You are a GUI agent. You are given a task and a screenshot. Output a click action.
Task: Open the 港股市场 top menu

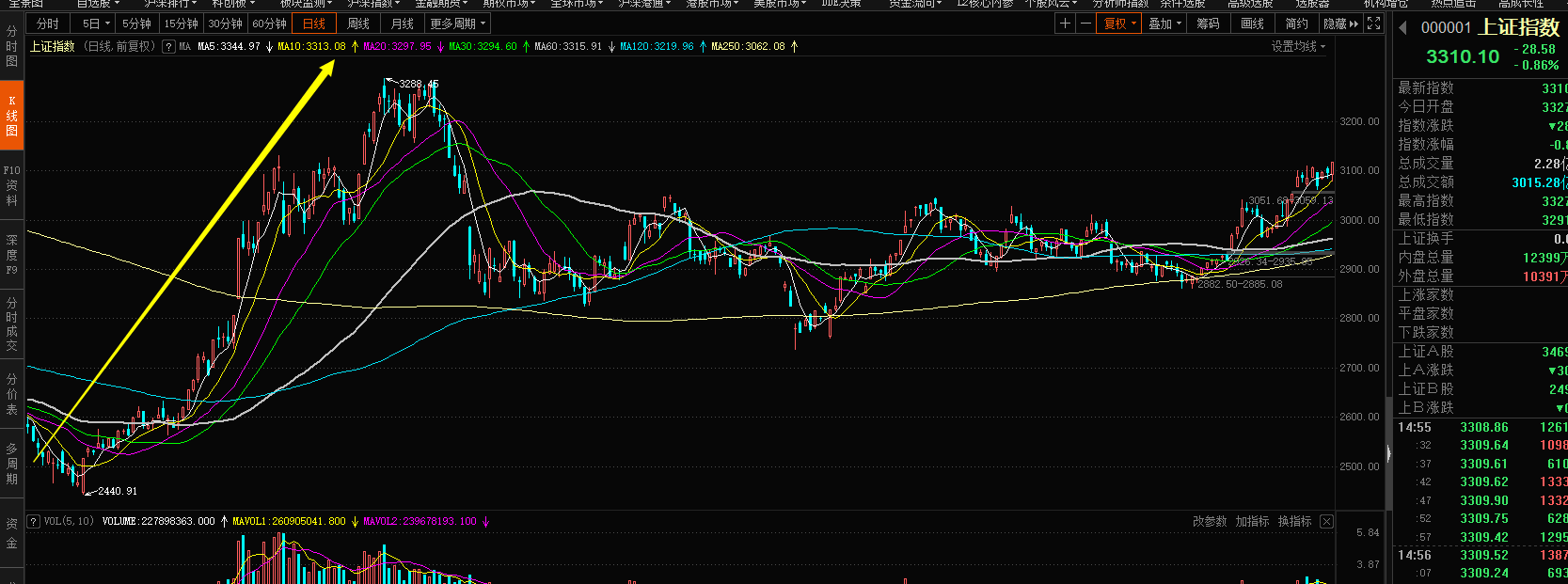(713, 4)
